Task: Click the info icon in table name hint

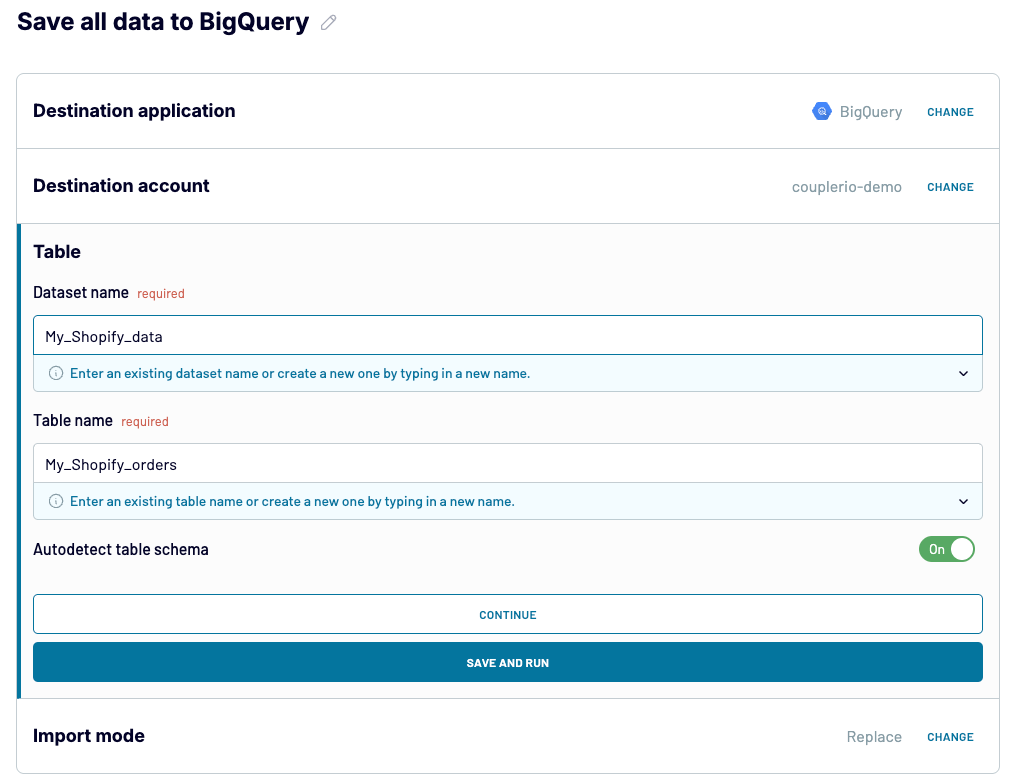Action: coord(56,502)
